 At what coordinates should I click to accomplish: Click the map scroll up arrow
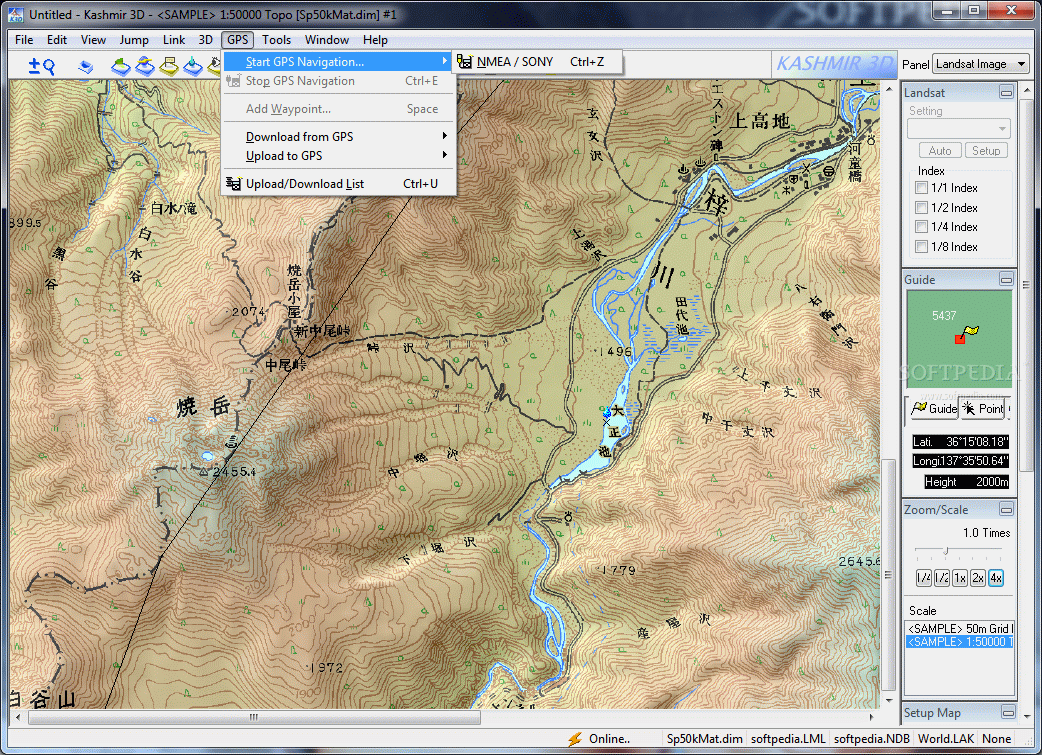click(888, 88)
